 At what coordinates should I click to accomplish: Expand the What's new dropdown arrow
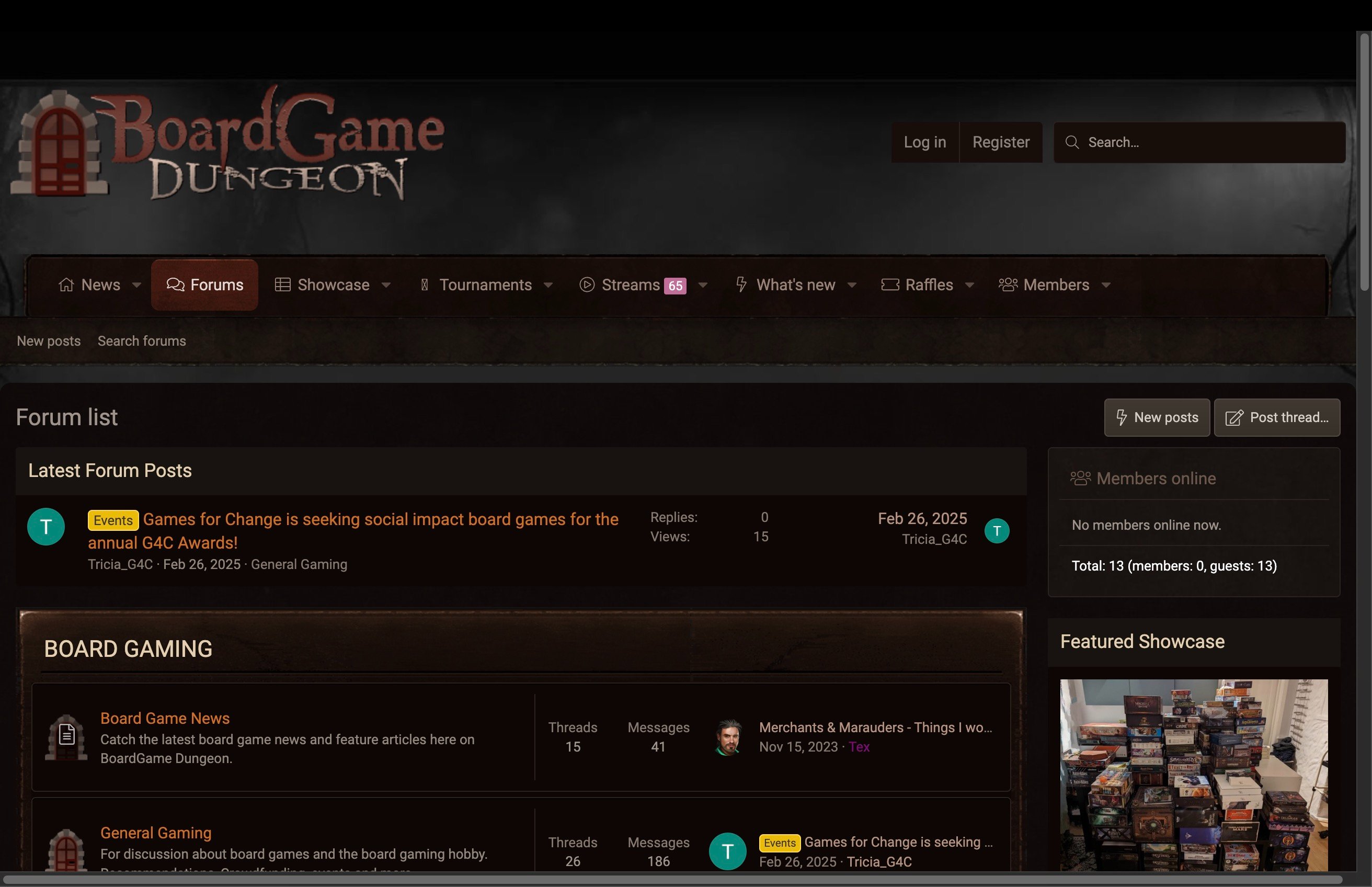pos(852,285)
